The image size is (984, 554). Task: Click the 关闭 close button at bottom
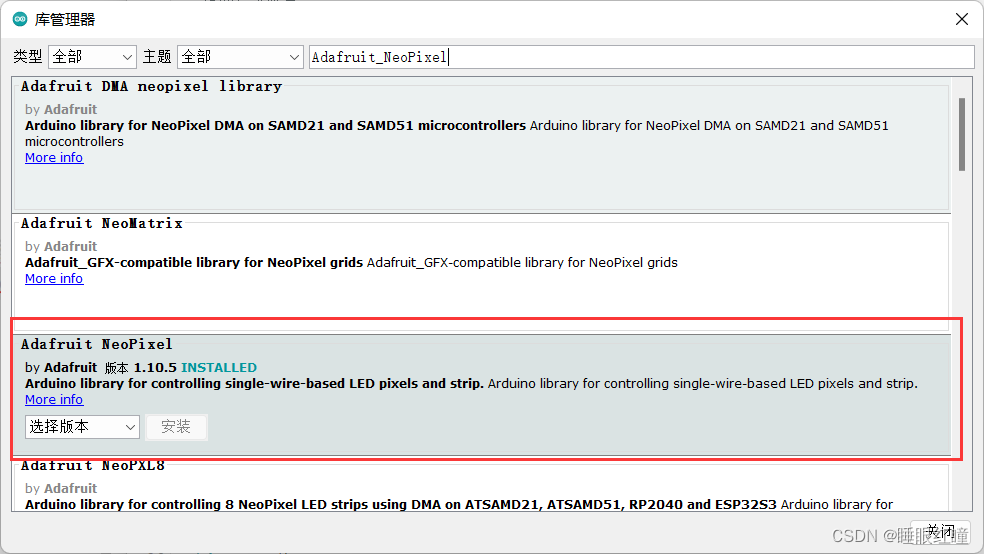tap(941, 531)
